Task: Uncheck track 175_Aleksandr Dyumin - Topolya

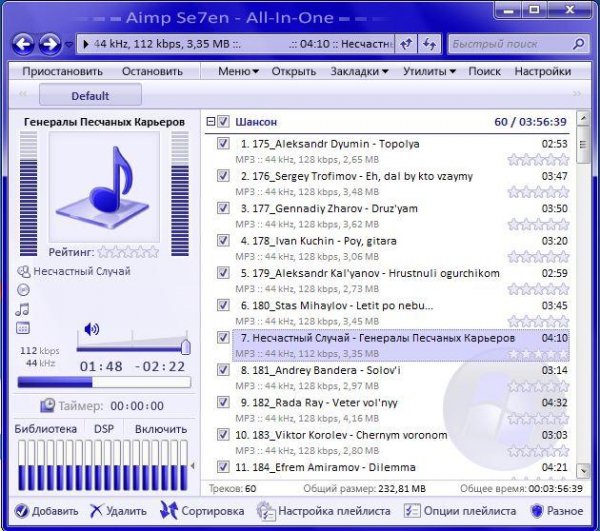Action: (x=223, y=143)
